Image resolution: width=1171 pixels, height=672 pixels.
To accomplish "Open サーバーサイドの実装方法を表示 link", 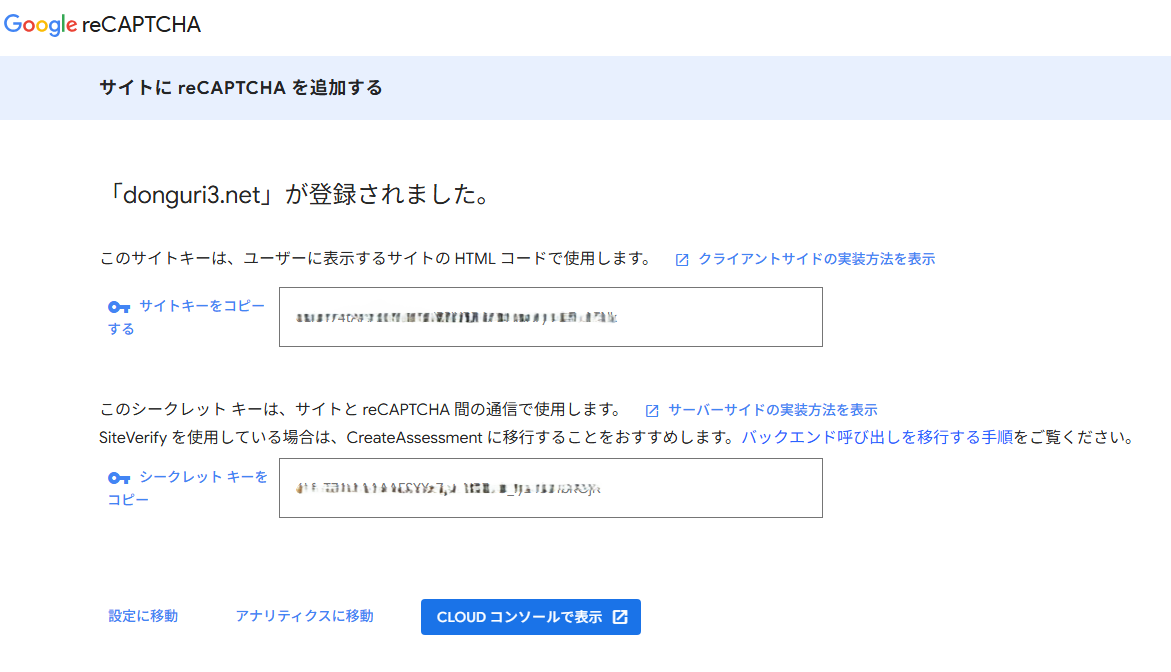I will [772, 410].
